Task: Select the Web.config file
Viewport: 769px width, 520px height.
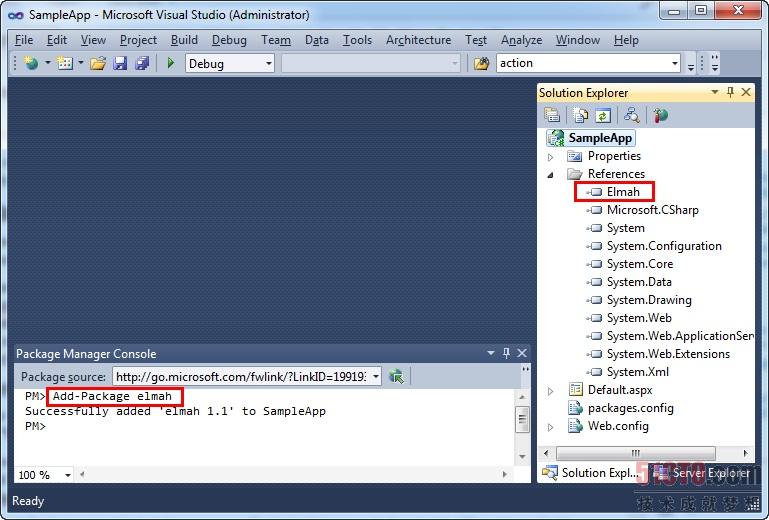Action: [x=618, y=426]
